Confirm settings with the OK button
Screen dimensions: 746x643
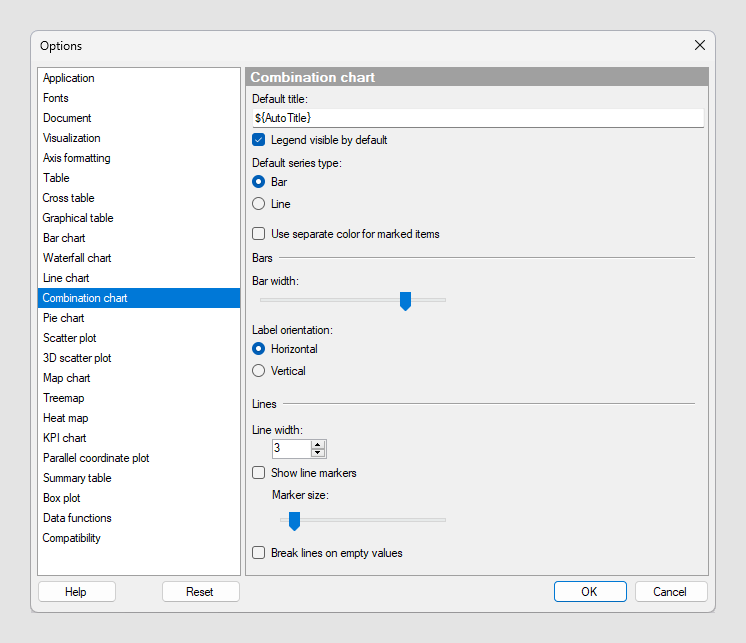(590, 592)
